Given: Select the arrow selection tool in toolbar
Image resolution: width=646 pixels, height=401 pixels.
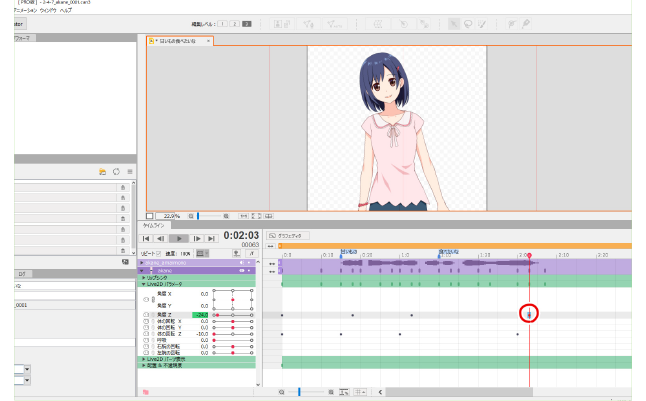Looking at the screenshot, I should [x=454, y=24].
